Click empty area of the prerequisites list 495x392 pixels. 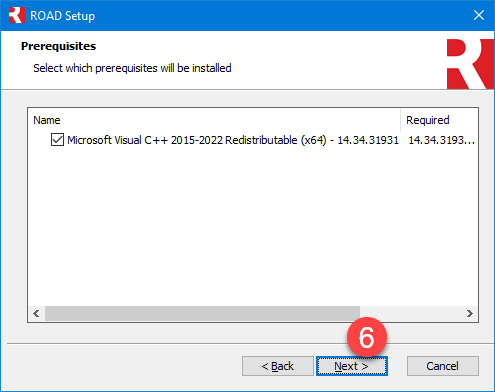tap(253, 227)
